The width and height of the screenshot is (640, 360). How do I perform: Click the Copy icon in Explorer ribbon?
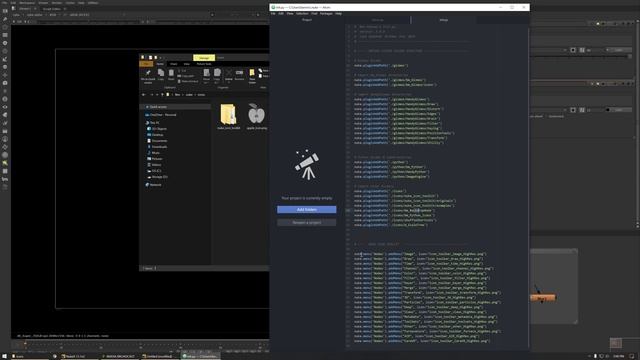coord(161,74)
